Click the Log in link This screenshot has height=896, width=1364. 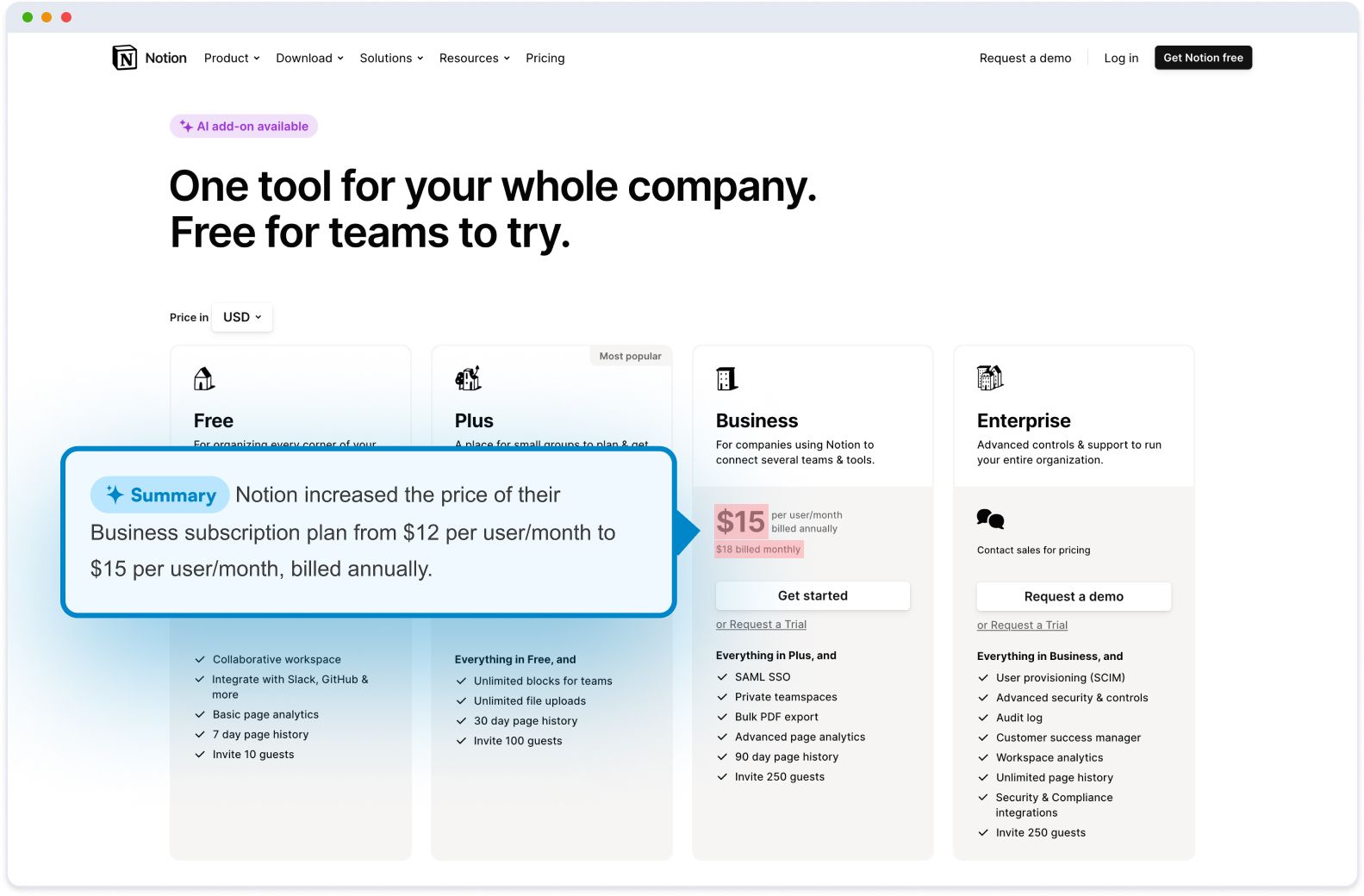1121,58
